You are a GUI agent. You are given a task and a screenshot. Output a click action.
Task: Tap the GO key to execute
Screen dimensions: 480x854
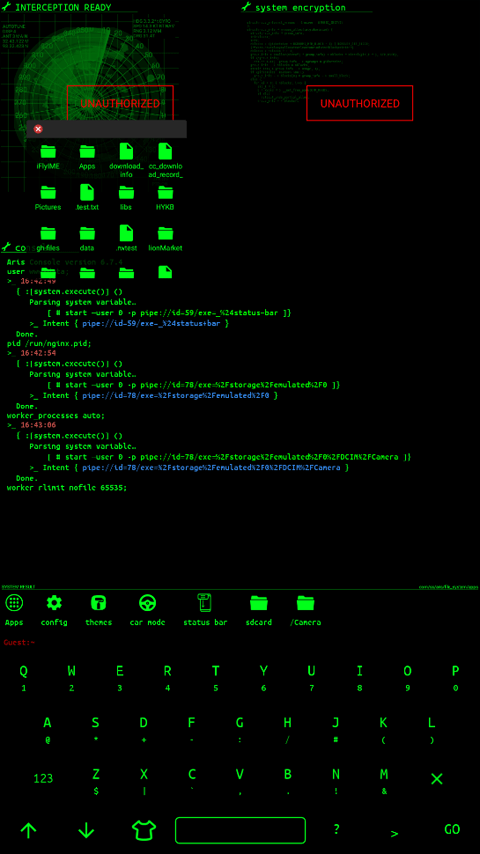[x=452, y=829]
